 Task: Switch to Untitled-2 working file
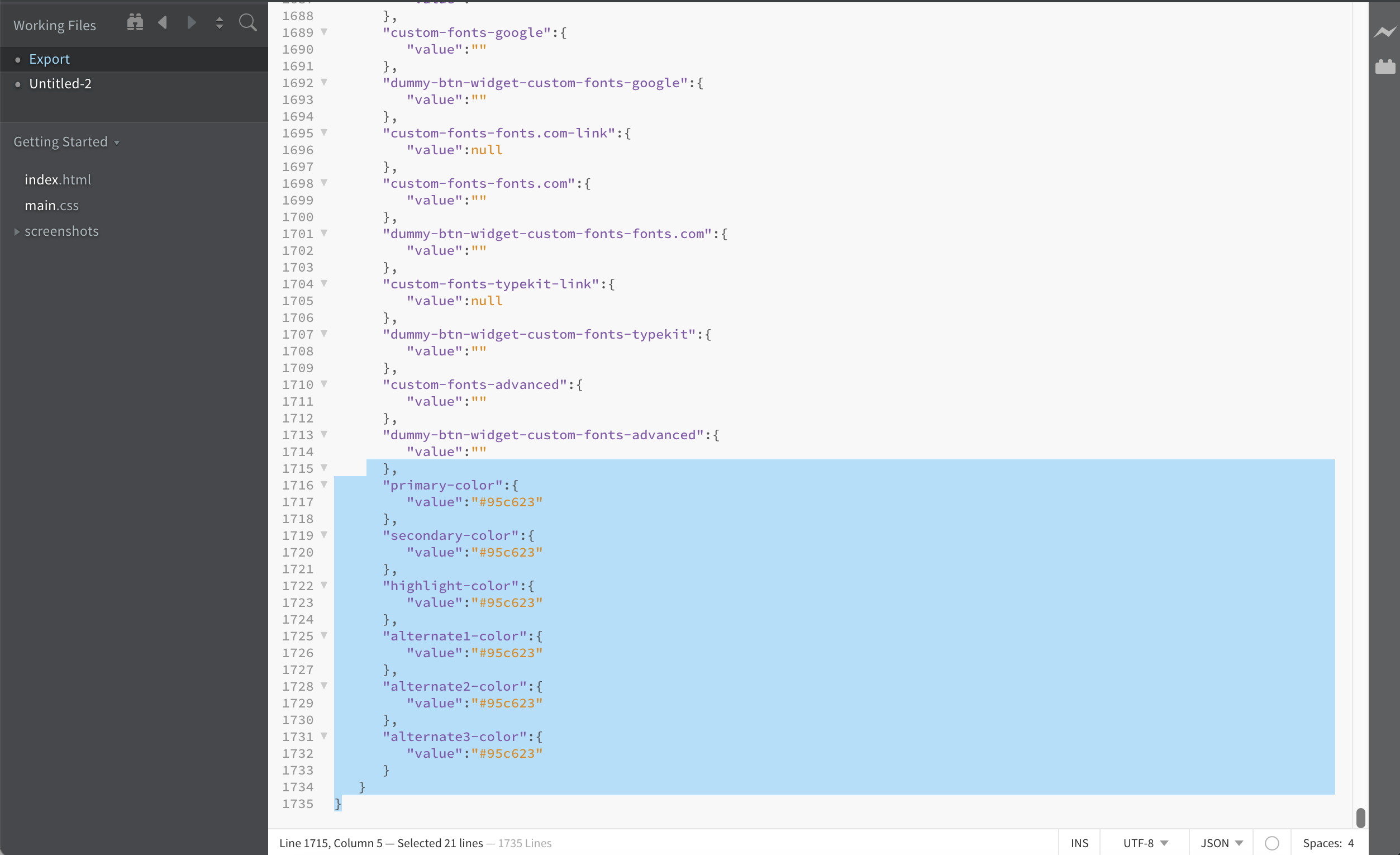tap(60, 84)
